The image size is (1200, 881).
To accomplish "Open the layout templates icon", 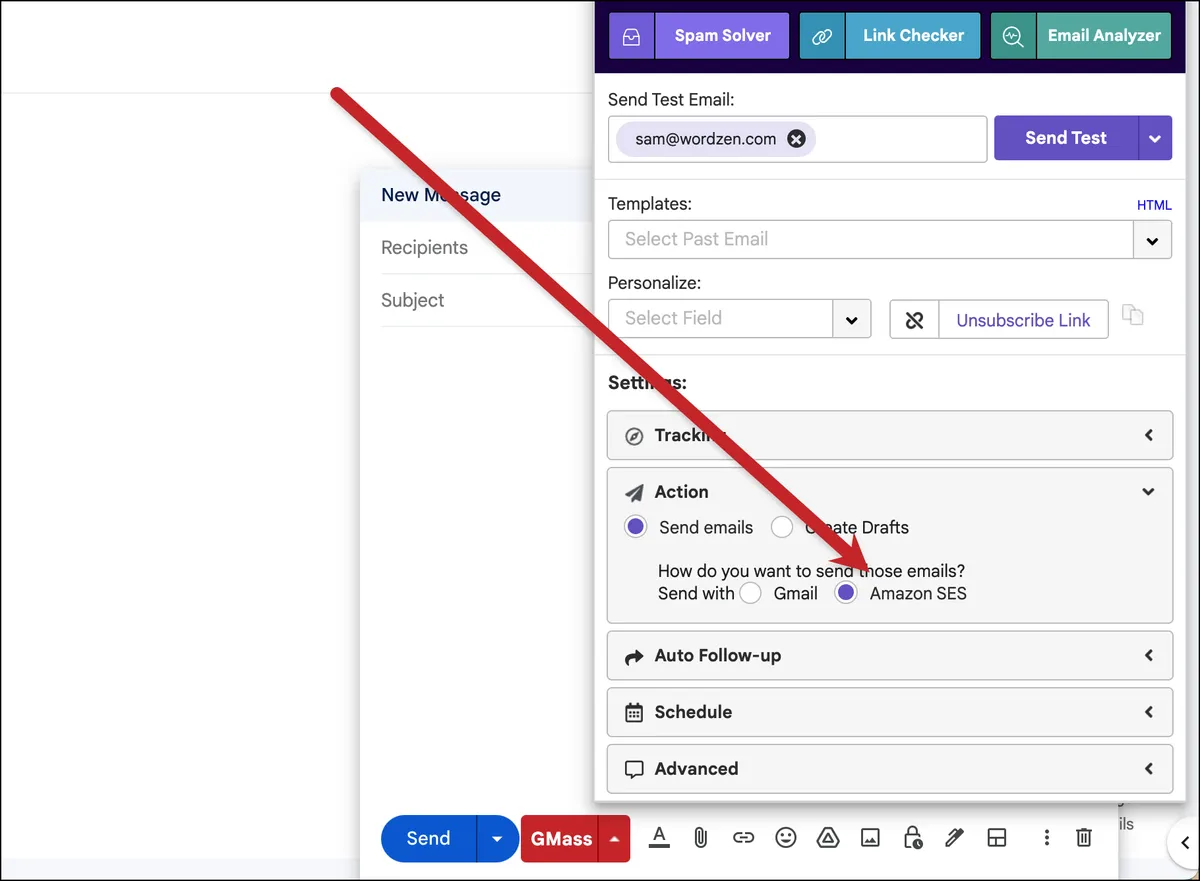I will (x=996, y=838).
